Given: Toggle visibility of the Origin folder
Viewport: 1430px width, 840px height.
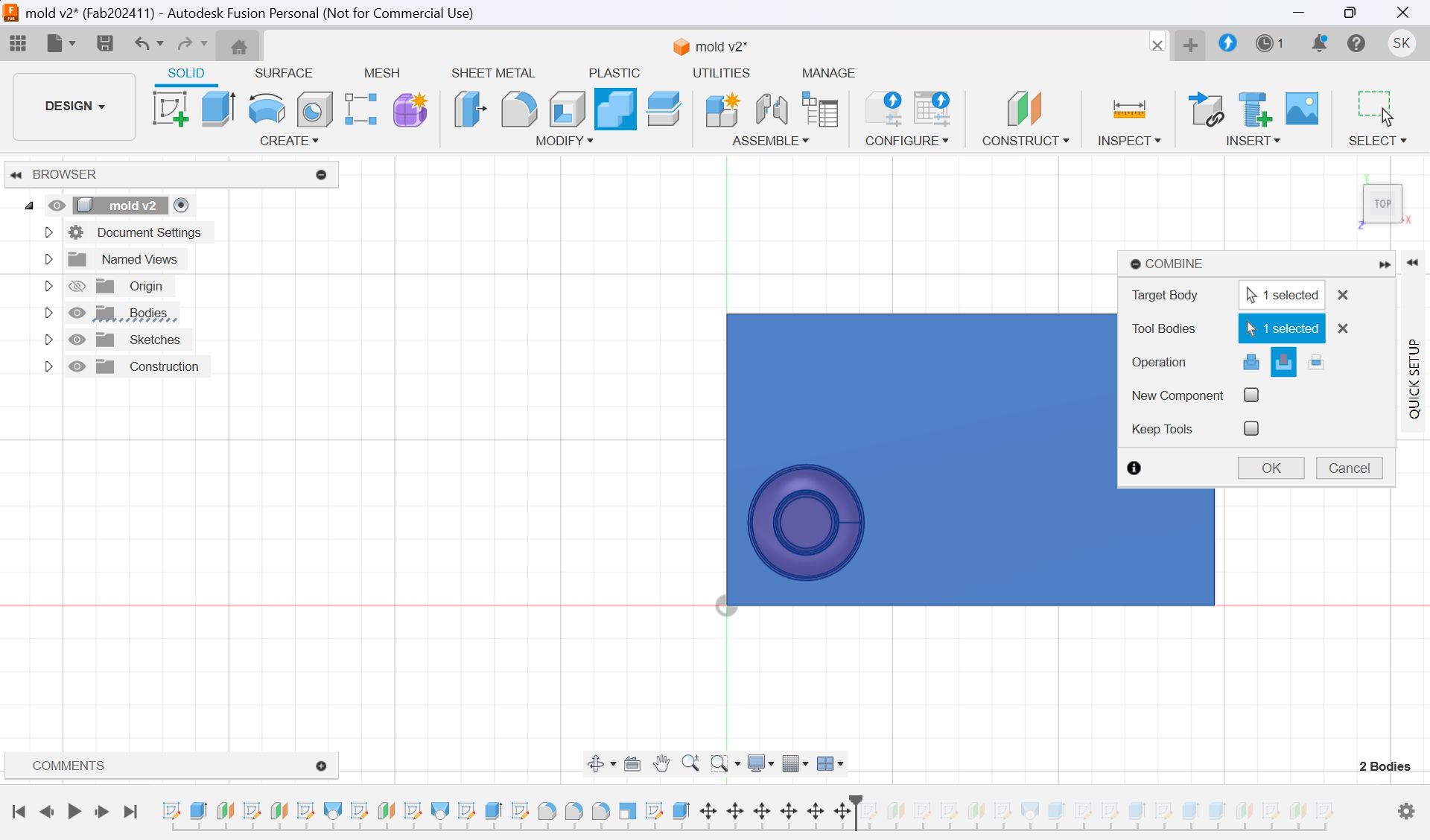Looking at the screenshot, I should tap(77, 286).
